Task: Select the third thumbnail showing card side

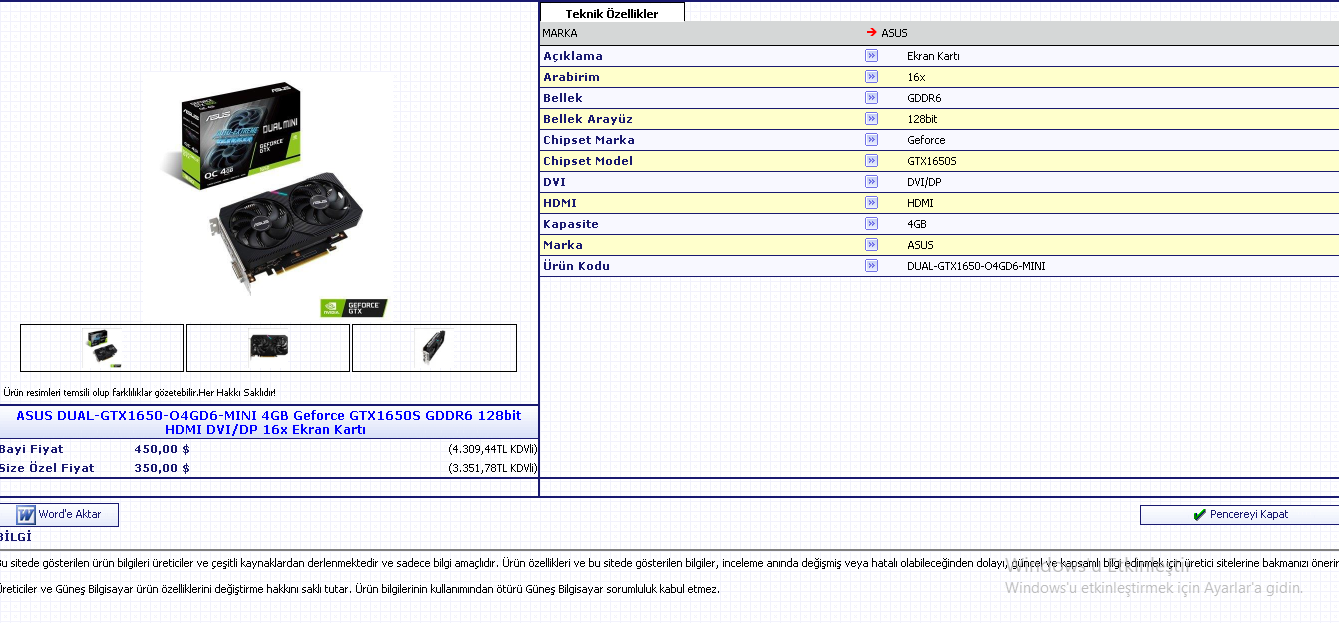Action: pos(434,348)
